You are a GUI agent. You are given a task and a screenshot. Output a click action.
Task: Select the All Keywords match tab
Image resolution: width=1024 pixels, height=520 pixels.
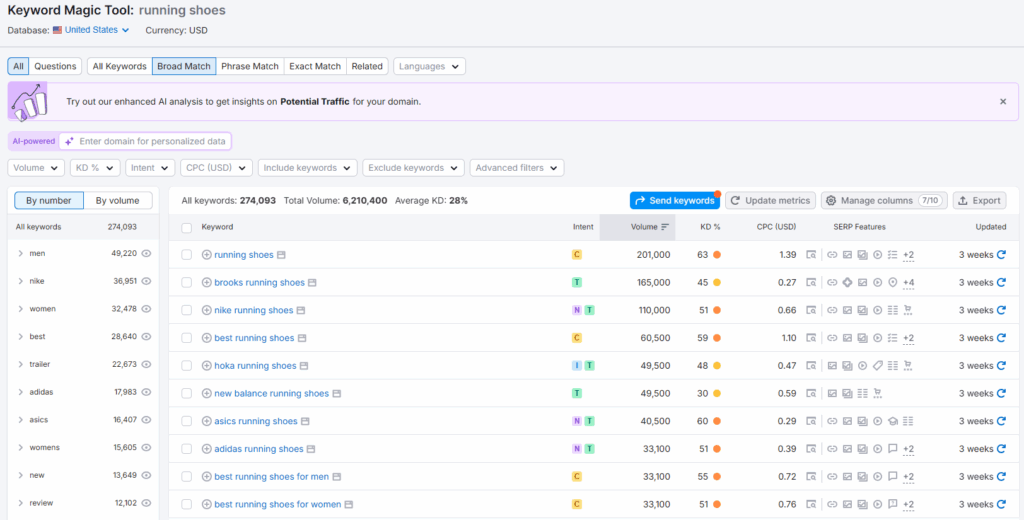[x=120, y=66]
